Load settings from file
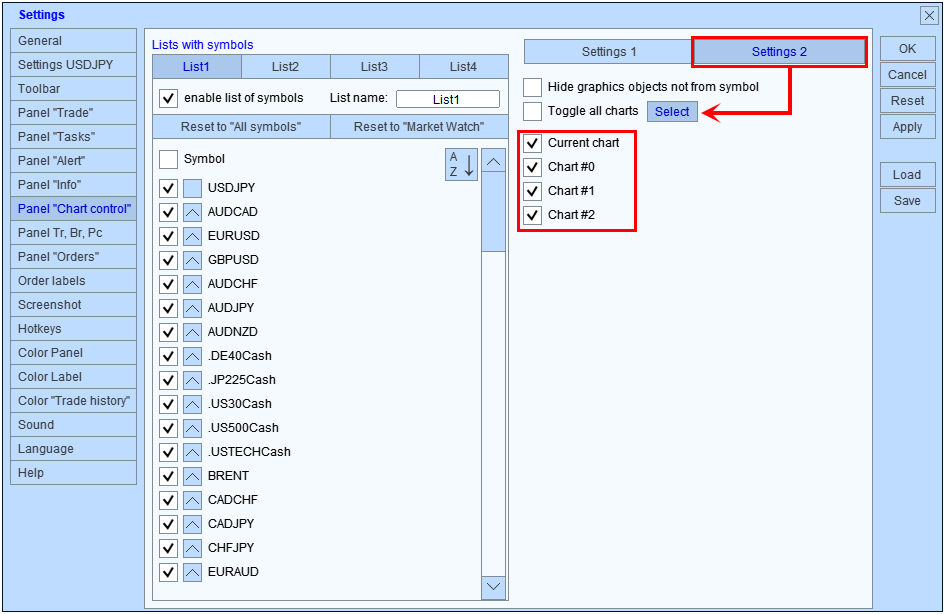 (x=907, y=175)
